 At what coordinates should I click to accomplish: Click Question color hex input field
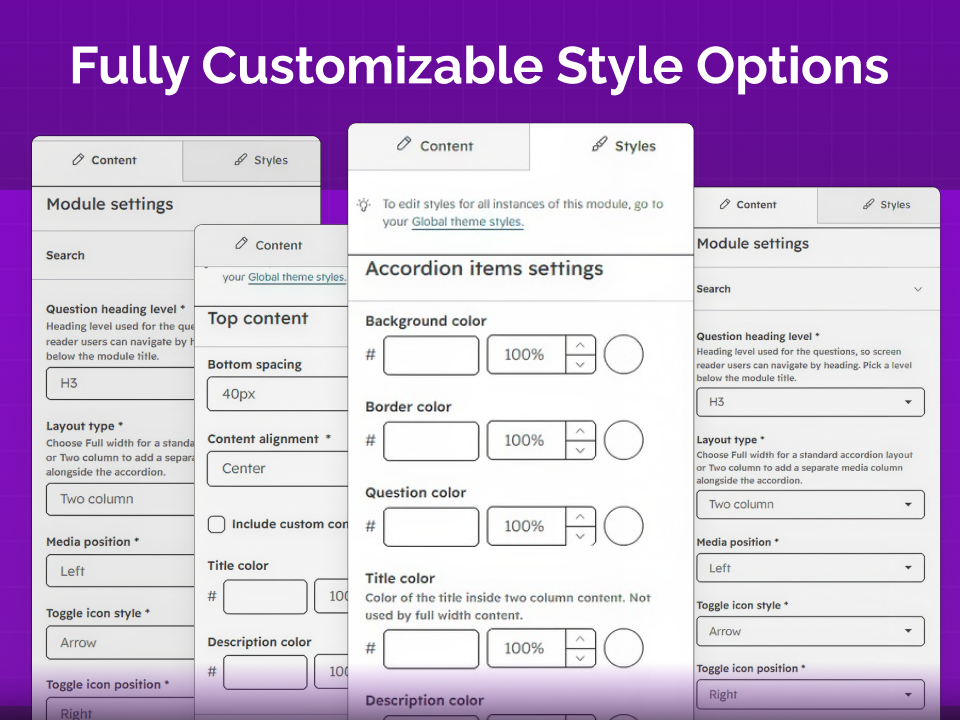click(x=431, y=526)
